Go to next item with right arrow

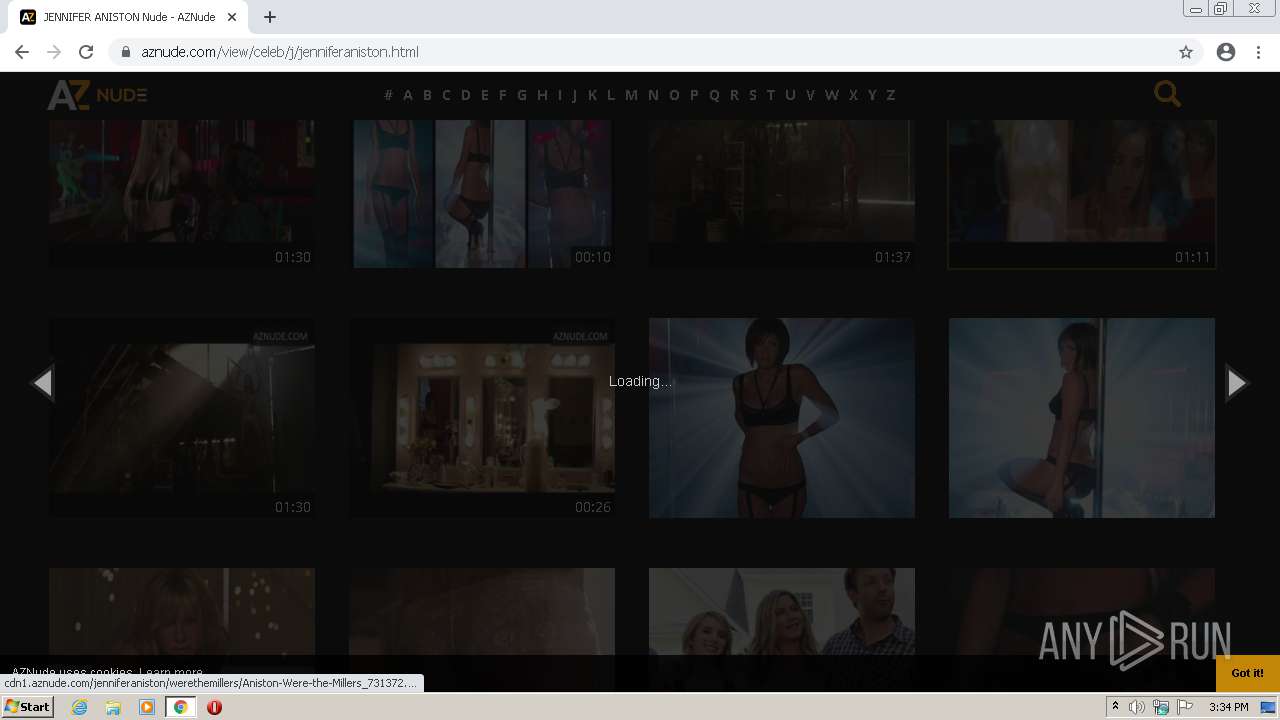(1237, 382)
